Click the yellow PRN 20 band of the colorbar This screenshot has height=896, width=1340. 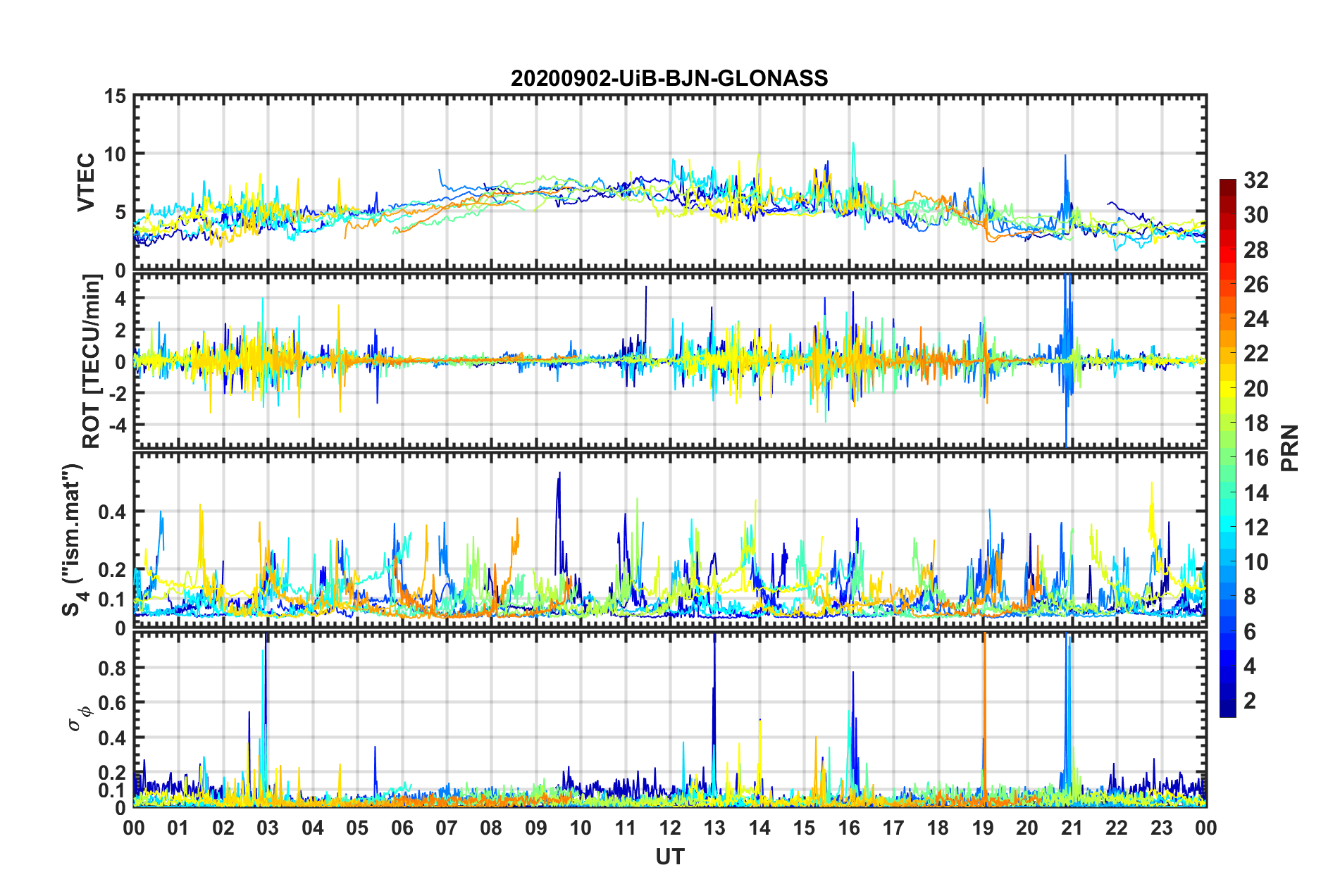pyautogui.click(x=1228, y=388)
